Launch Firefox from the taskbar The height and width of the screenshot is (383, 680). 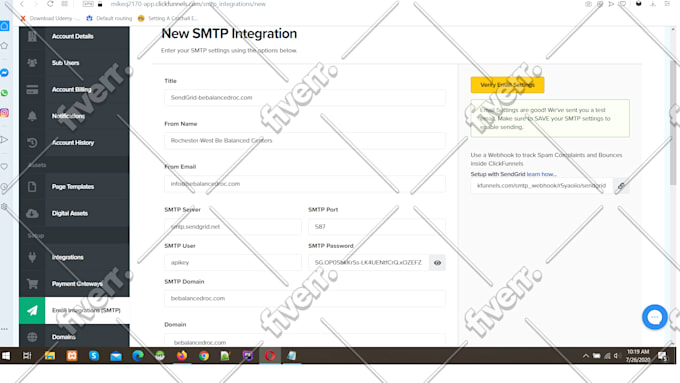pyautogui.click(x=182, y=356)
